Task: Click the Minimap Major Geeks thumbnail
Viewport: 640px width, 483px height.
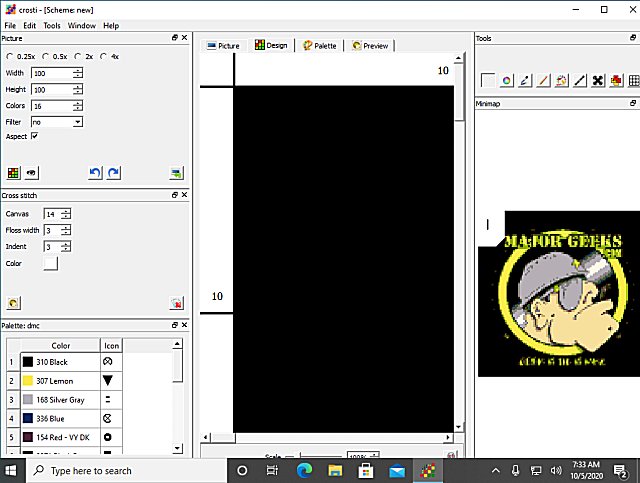Action: (559, 294)
